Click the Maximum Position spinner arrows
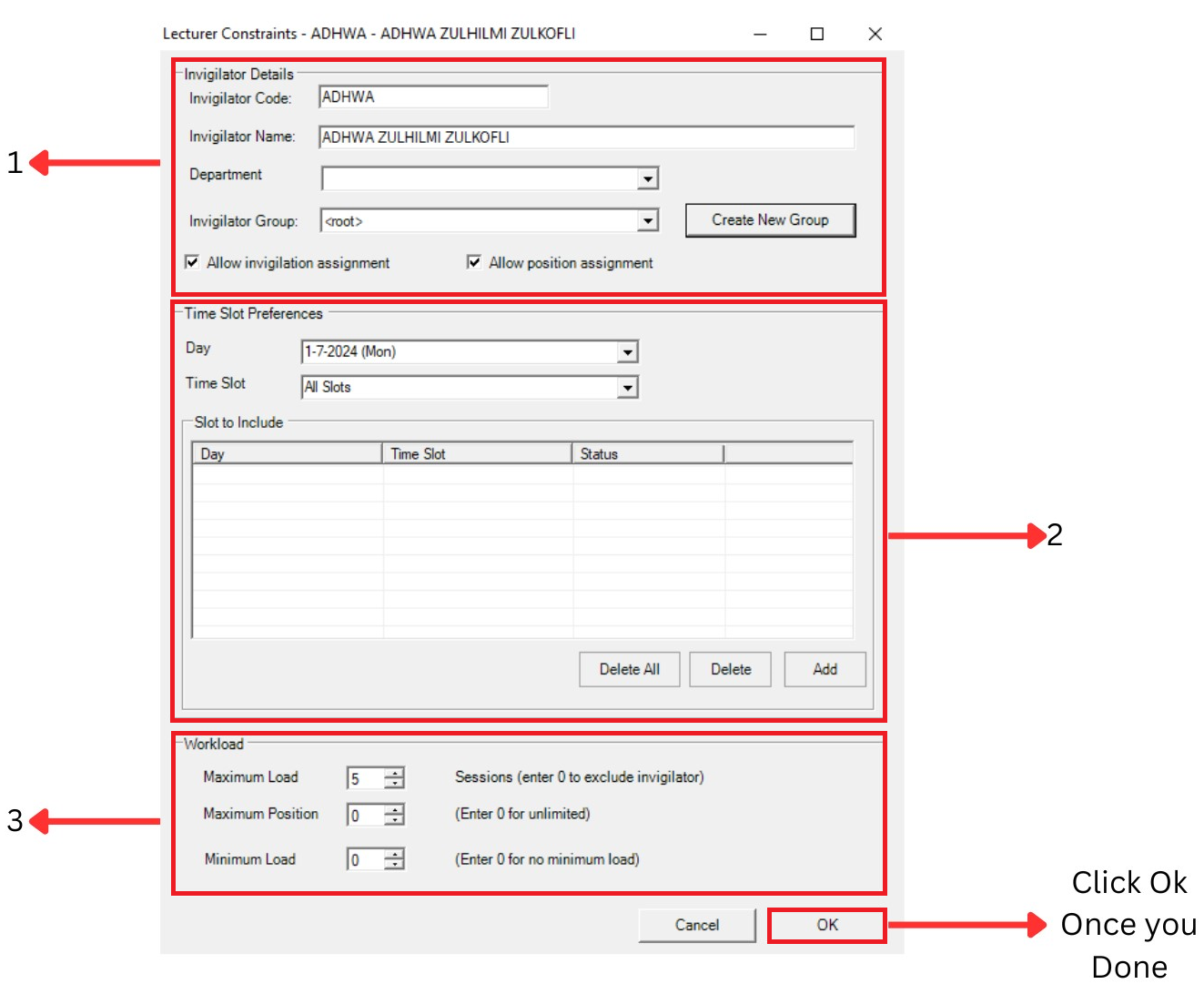The image size is (1204, 984). [394, 815]
